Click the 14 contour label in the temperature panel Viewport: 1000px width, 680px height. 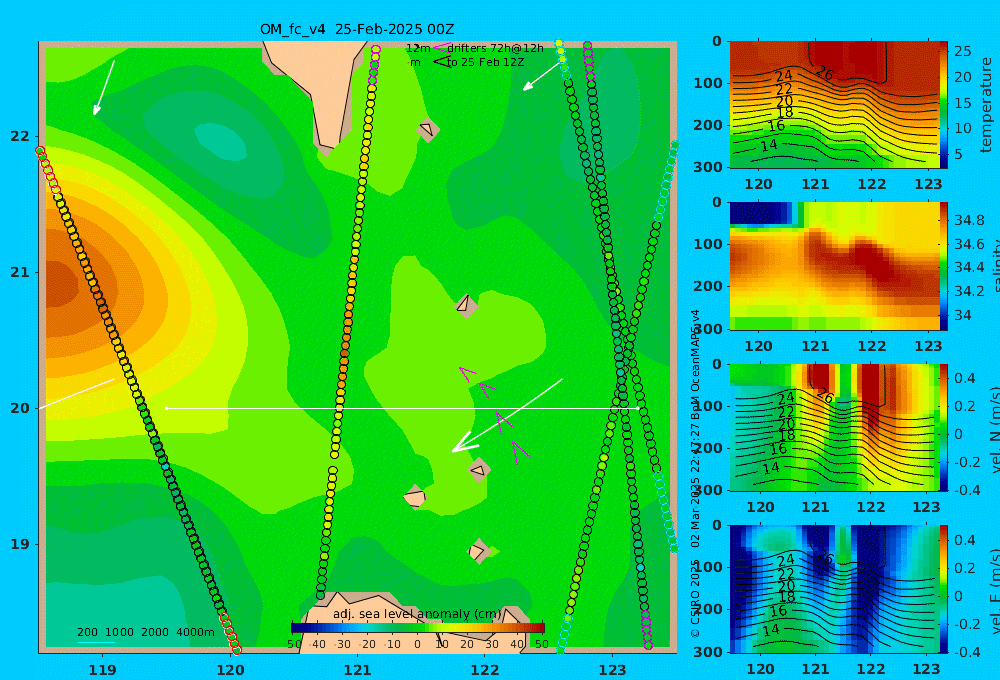pos(770,145)
